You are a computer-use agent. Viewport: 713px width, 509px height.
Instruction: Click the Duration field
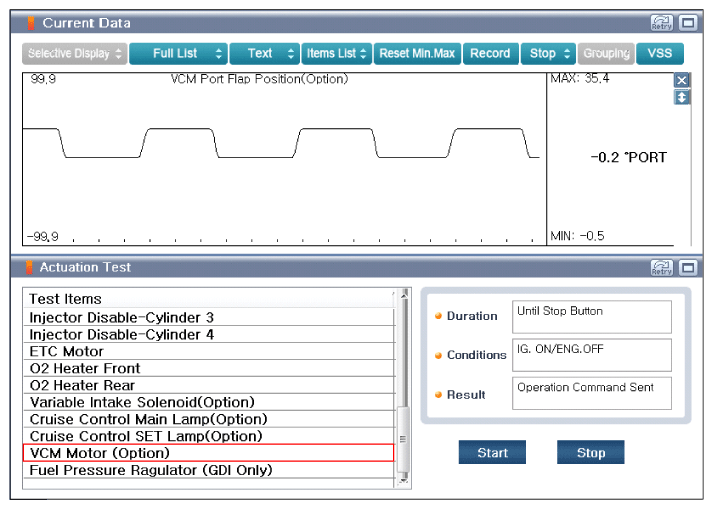pyautogui.click(x=591, y=317)
